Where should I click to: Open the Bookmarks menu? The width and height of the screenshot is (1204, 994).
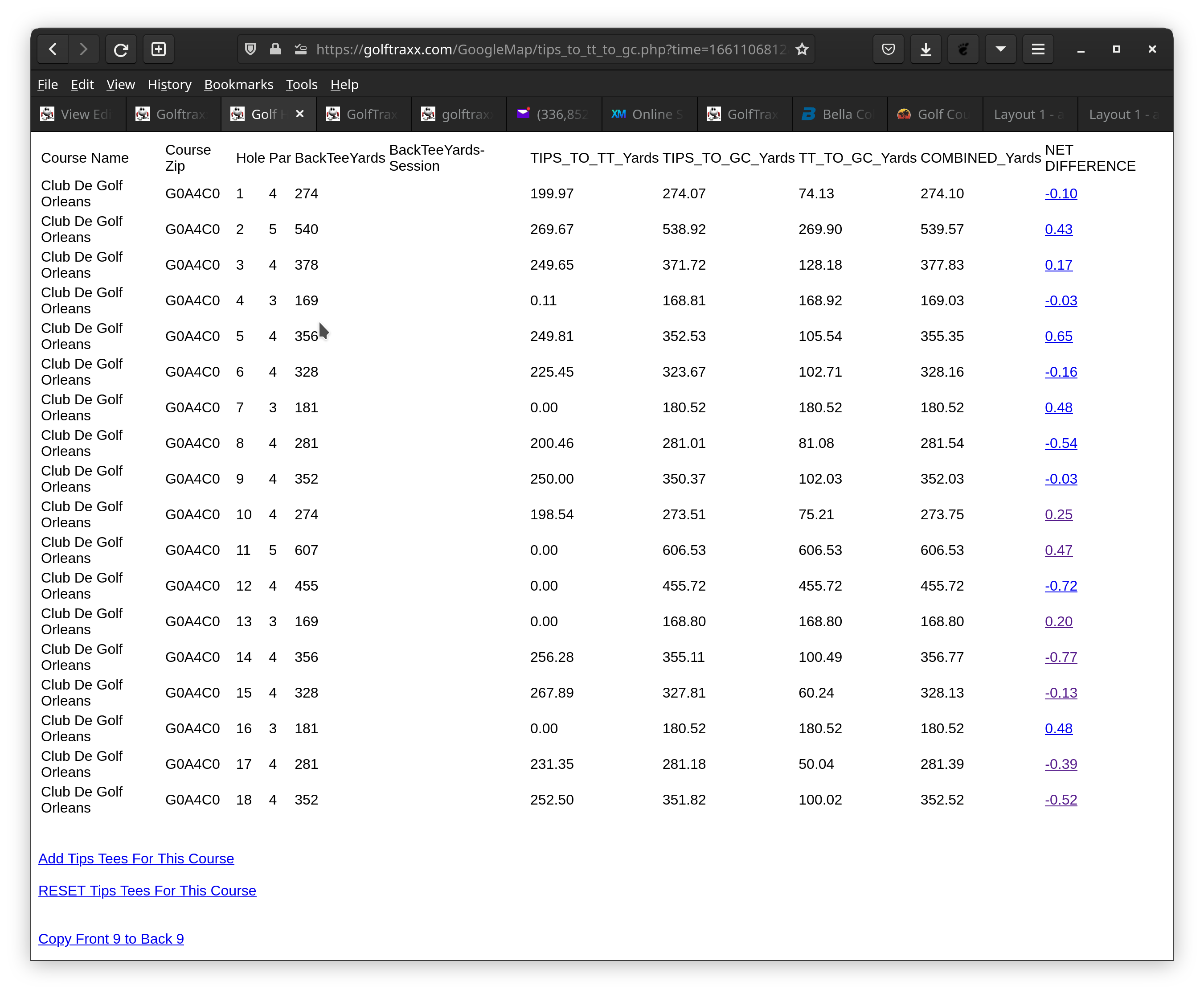click(239, 85)
